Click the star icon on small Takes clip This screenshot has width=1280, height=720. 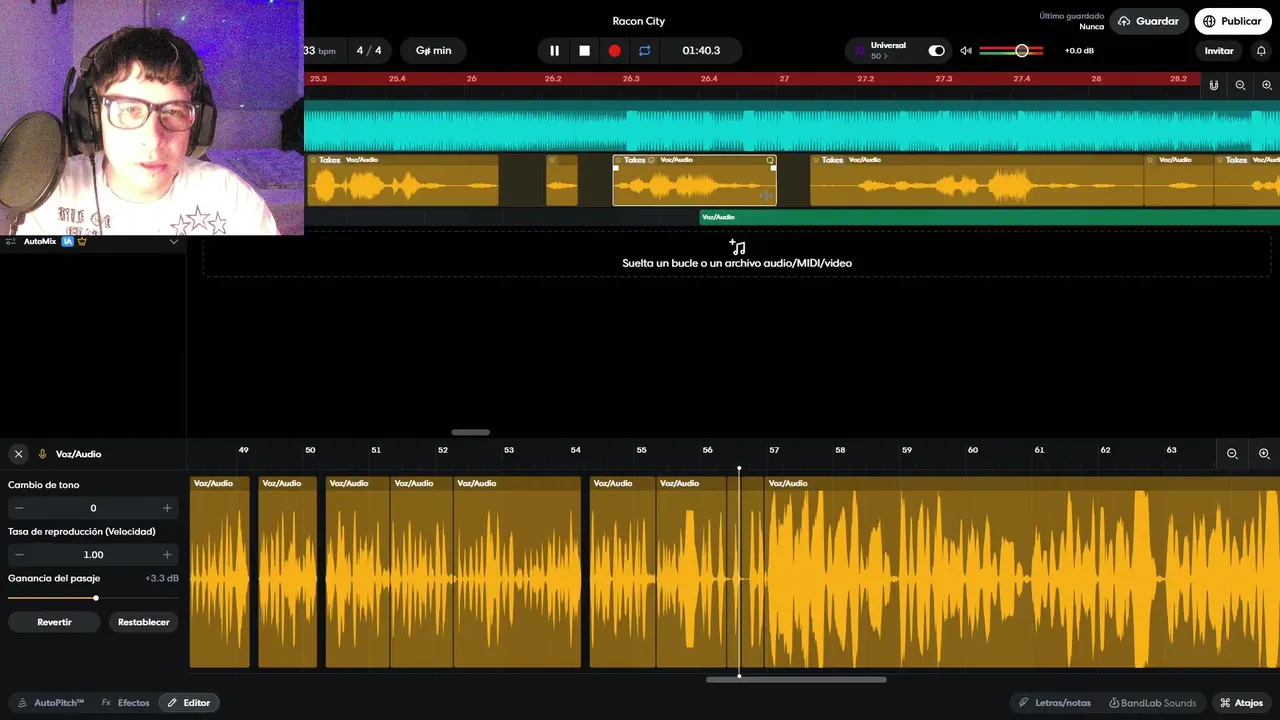pyautogui.click(x=551, y=160)
